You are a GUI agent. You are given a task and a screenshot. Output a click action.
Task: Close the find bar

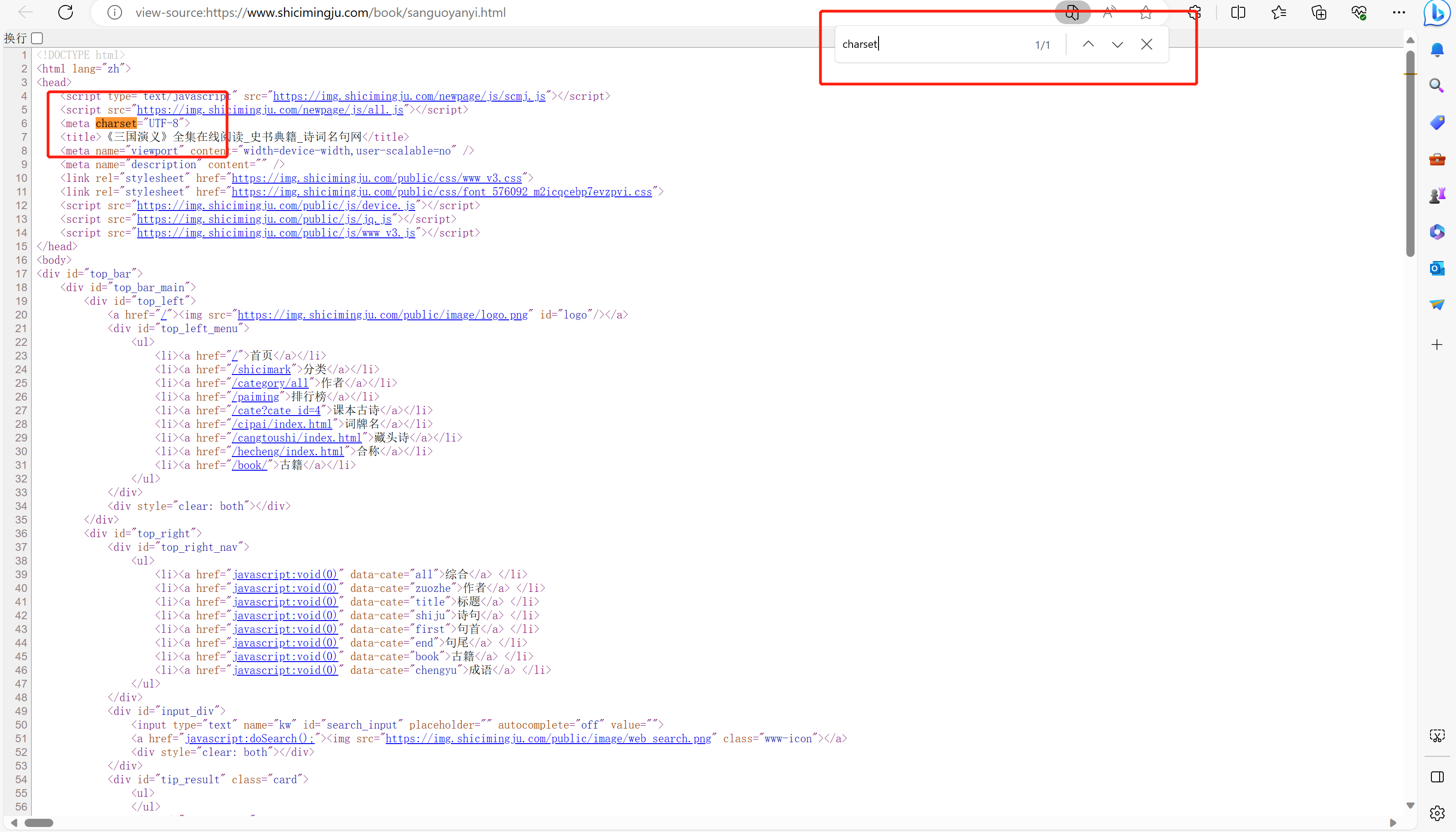click(x=1146, y=44)
